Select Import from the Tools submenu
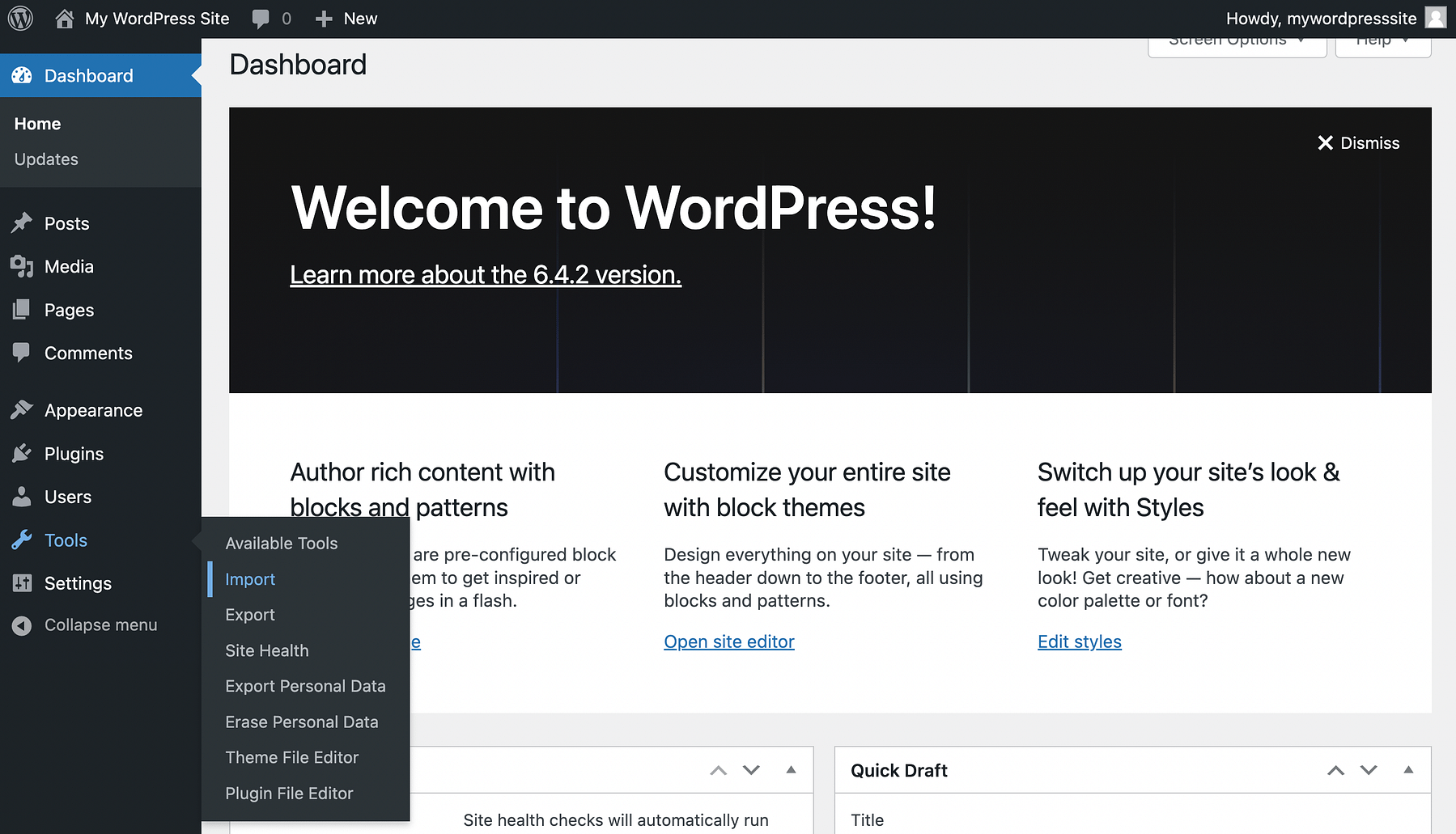This screenshot has height=834, width=1456. 250,579
